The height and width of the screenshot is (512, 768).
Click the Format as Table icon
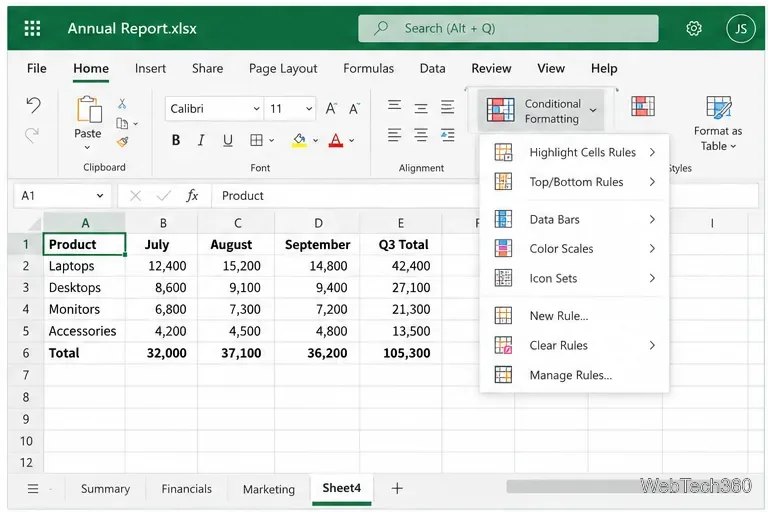pos(719,107)
